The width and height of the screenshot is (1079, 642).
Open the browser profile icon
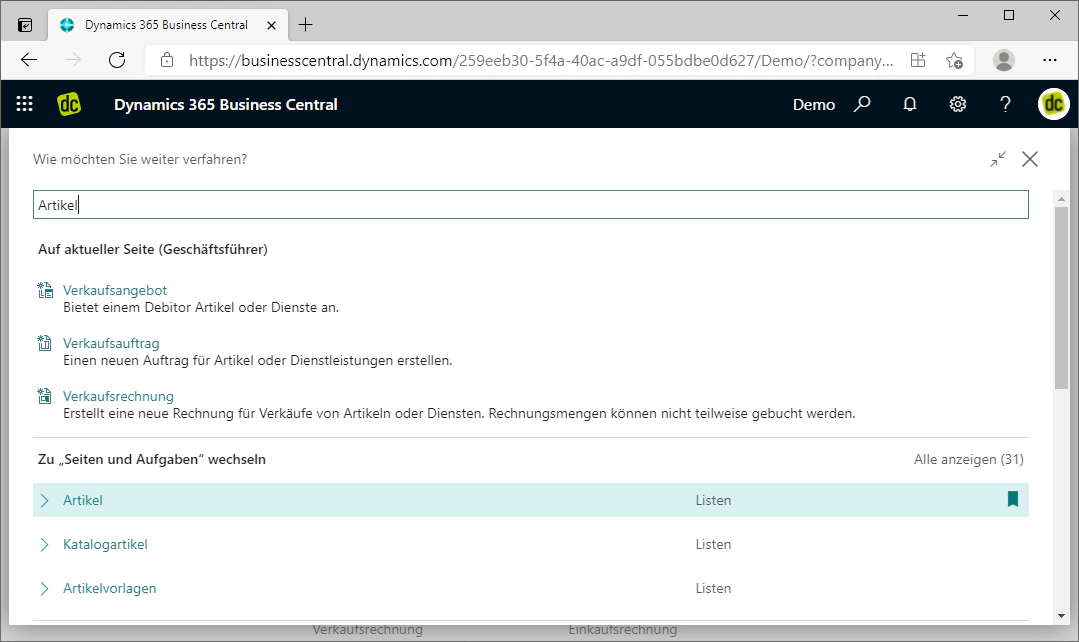pyautogui.click(x=1004, y=60)
